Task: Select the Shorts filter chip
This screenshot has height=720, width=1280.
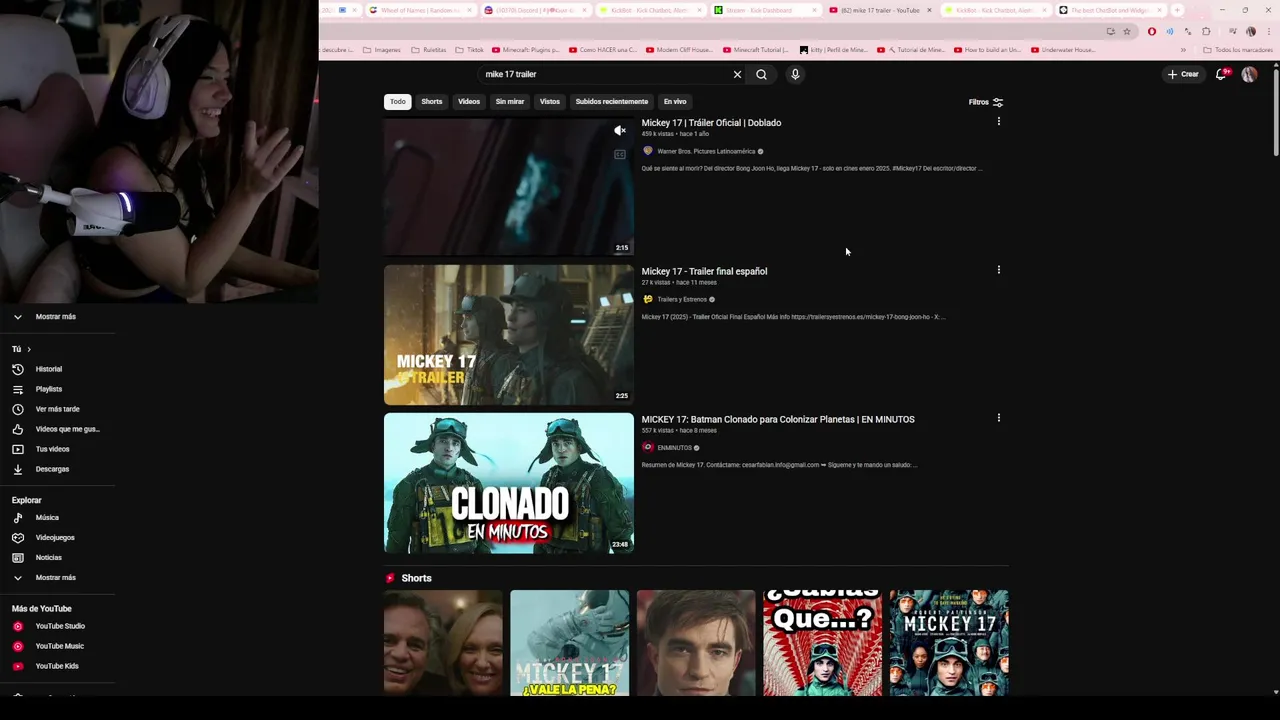Action: tap(432, 101)
